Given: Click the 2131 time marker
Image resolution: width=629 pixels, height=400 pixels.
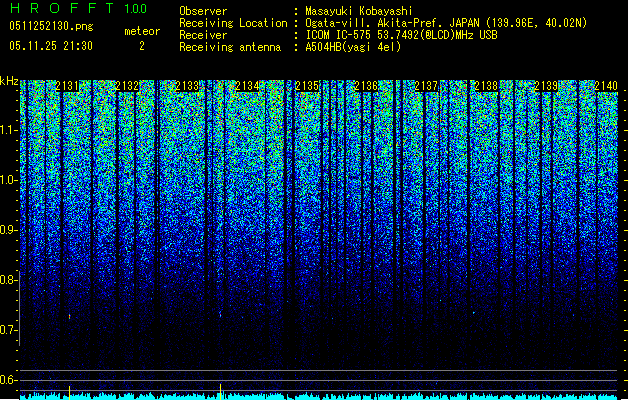Looking at the screenshot, I should 67,86.
